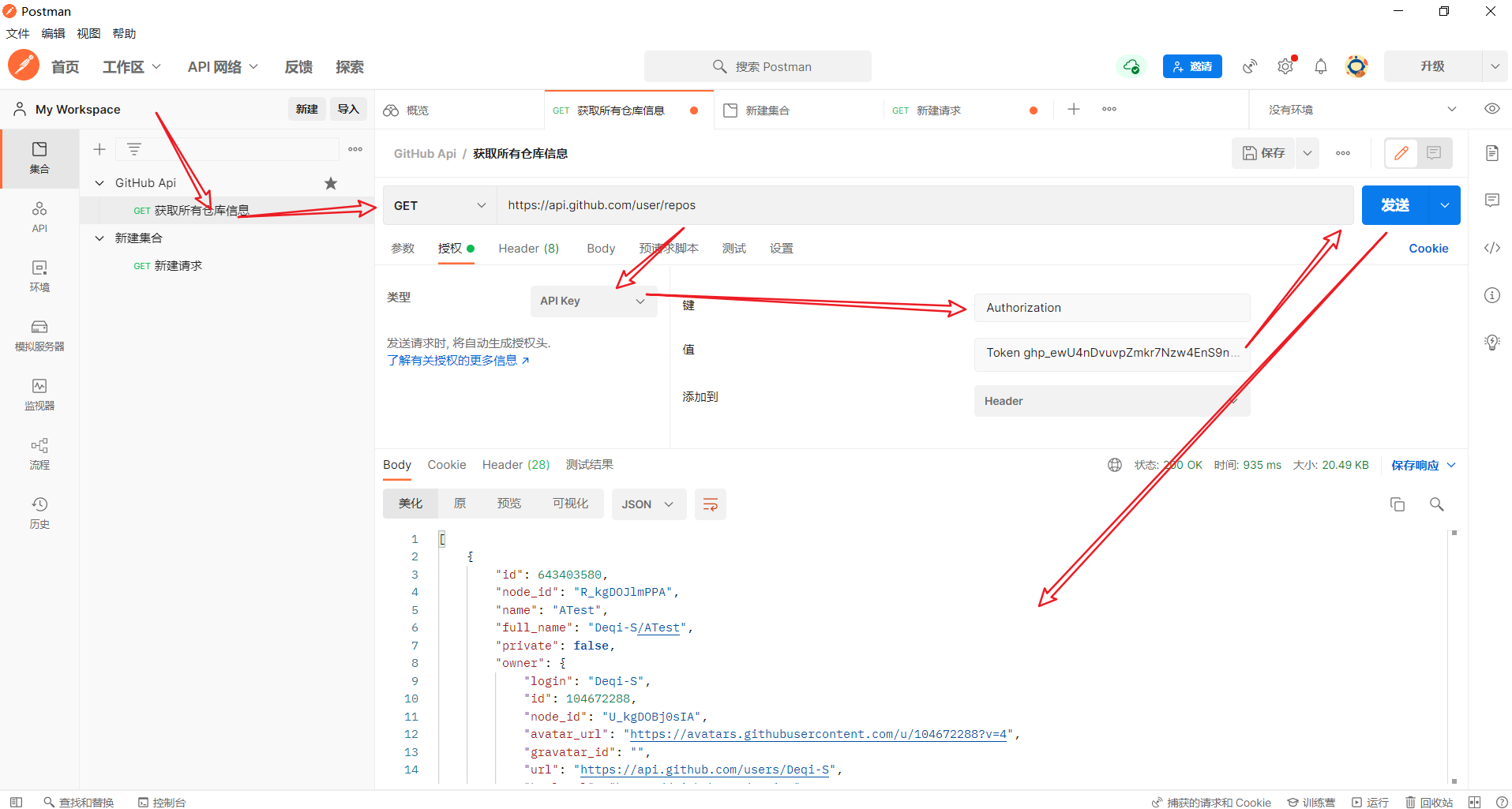Switch to the request Body tab
This screenshot has height=809, width=1512.
point(601,248)
